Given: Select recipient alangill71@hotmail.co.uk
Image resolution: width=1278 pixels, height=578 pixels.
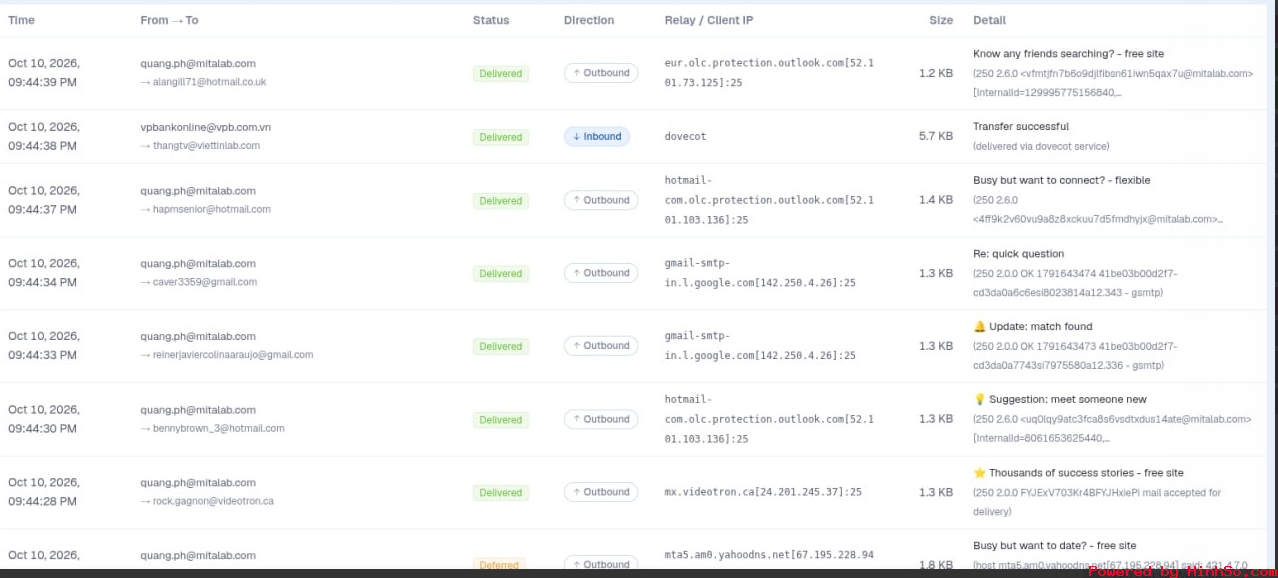Looking at the screenshot, I should point(210,82).
